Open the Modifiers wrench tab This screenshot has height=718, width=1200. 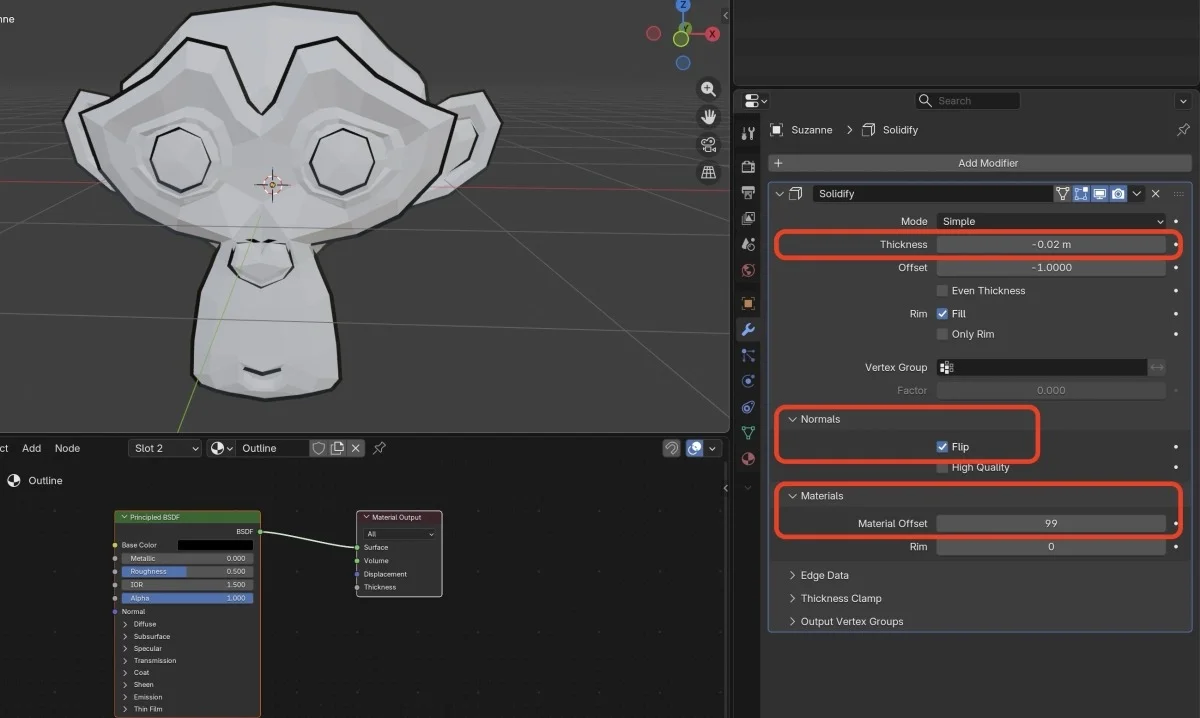(x=748, y=329)
